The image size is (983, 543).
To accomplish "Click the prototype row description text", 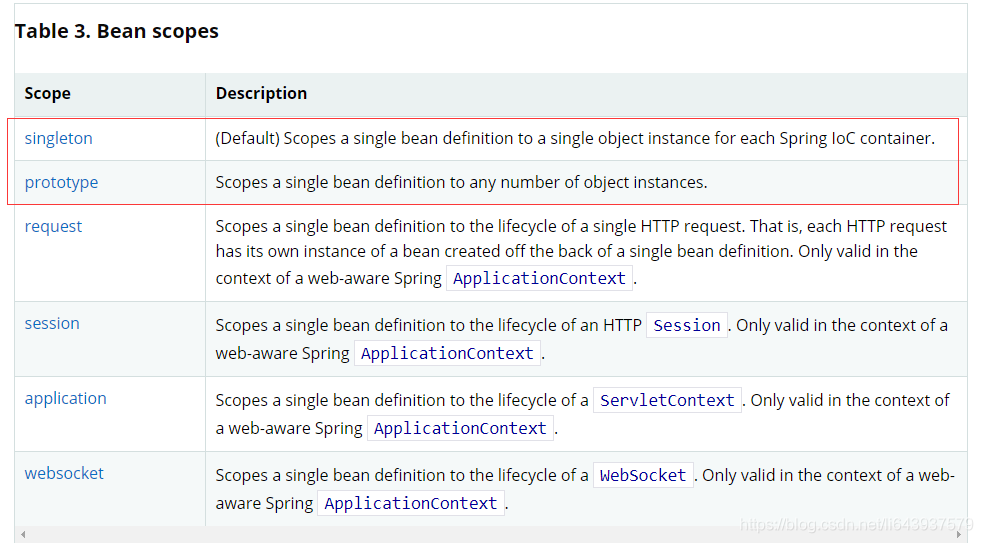I will pos(461,183).
